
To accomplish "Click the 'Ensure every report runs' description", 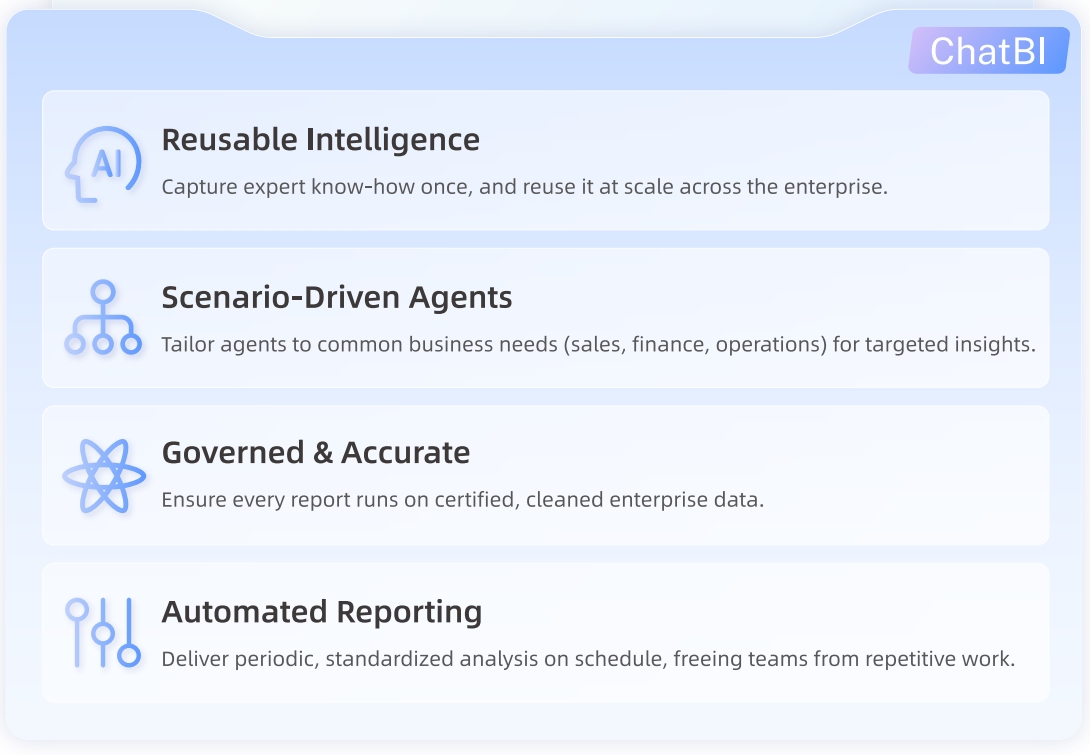I will [x=462, y=500].
